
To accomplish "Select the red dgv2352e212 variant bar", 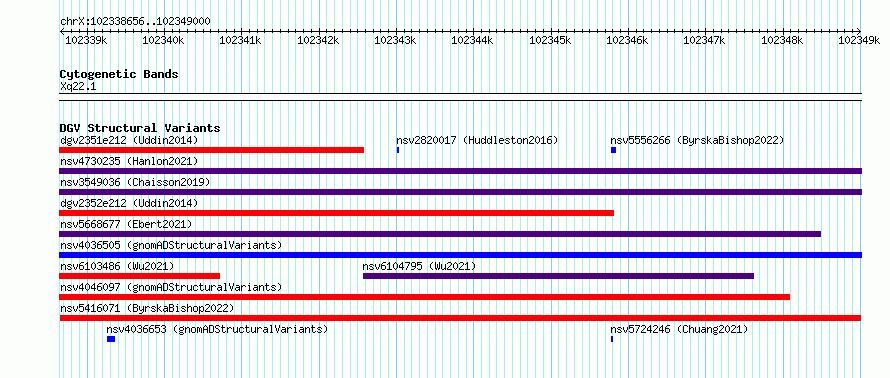I will tap(337, 213).
